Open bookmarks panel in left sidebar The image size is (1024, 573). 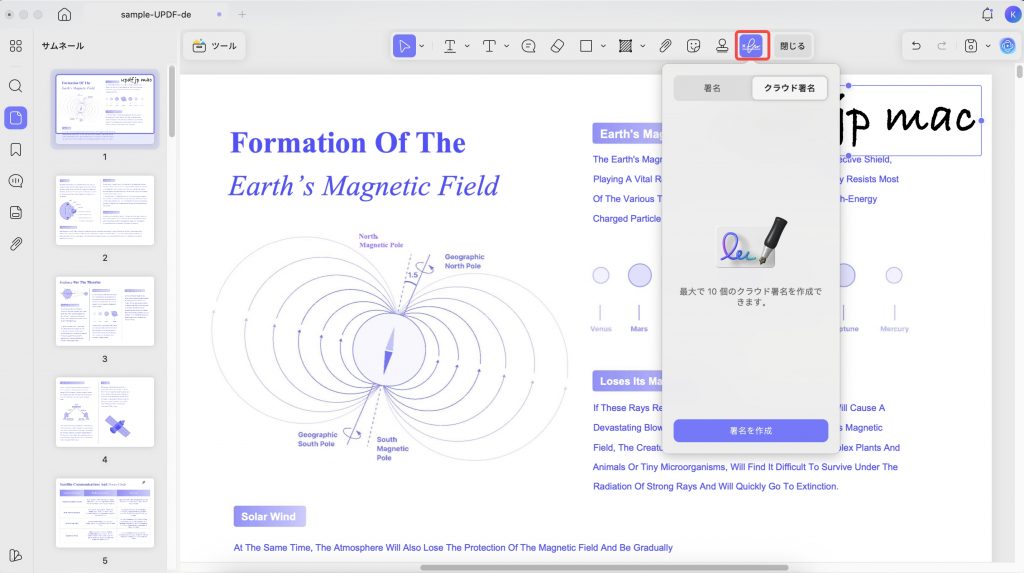tap(16, 150)
